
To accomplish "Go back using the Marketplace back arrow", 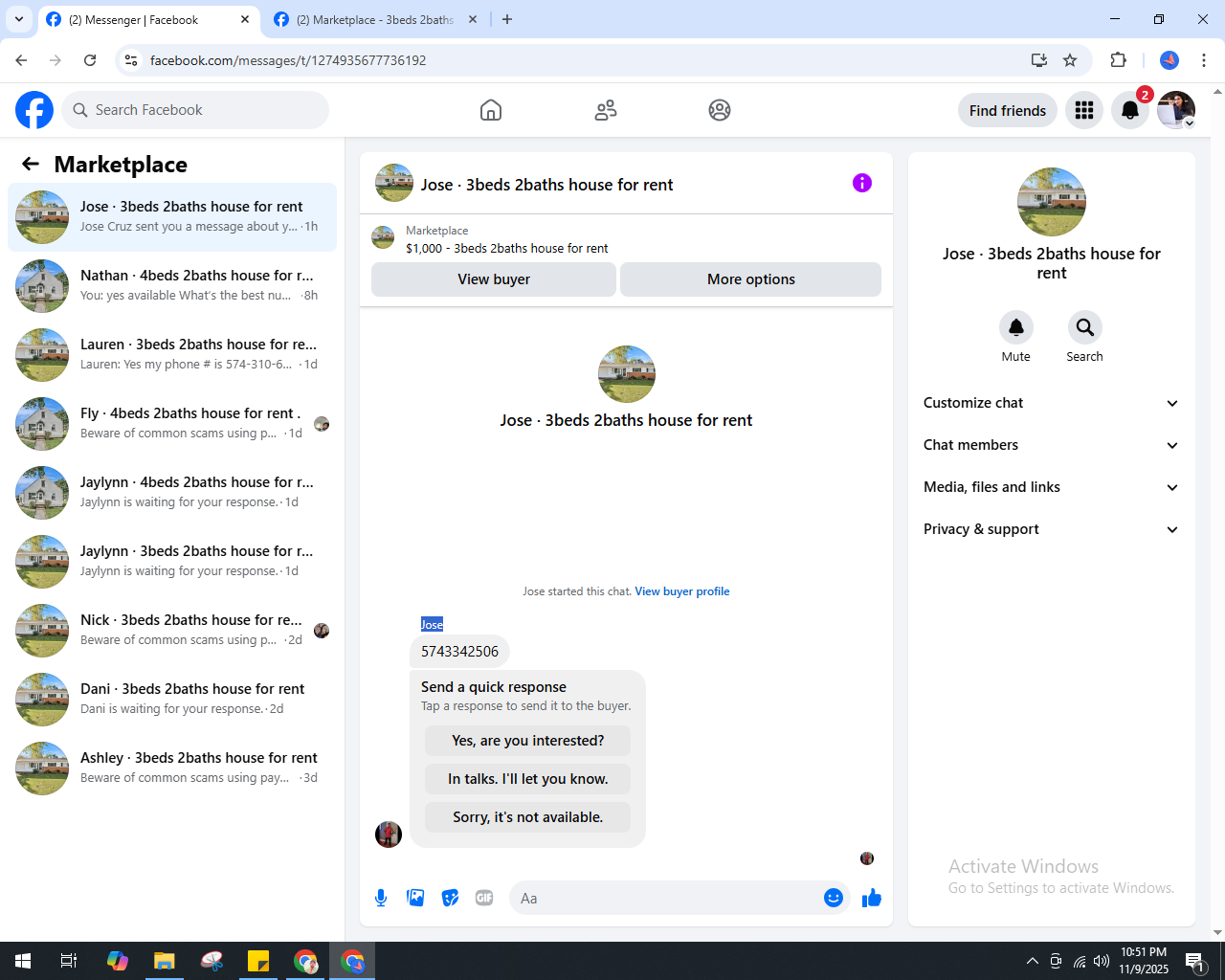I will pos(31,164).
